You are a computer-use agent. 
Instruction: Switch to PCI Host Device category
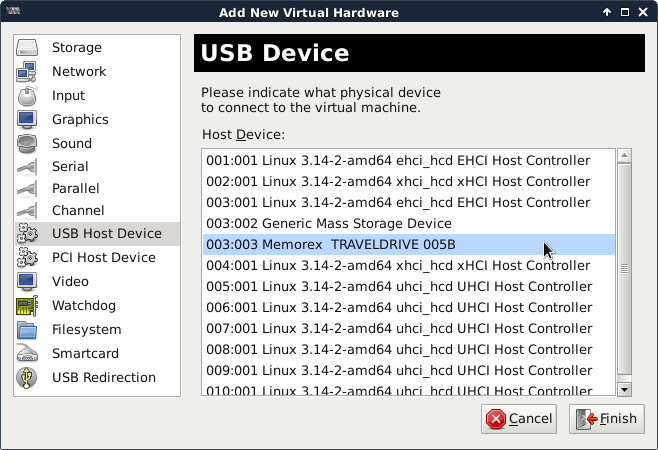103,258
